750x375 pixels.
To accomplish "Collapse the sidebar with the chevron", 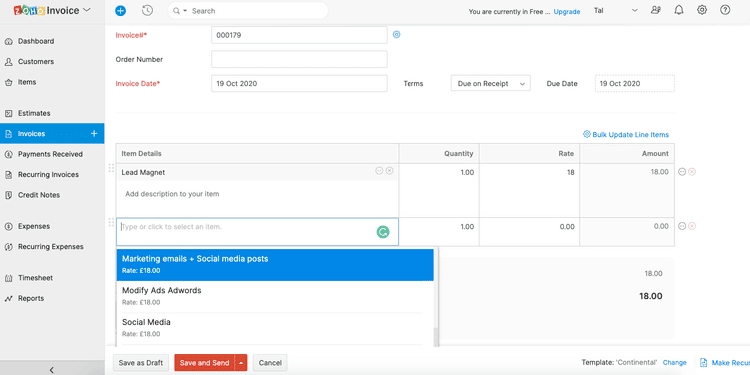I will tap(52, 369).
